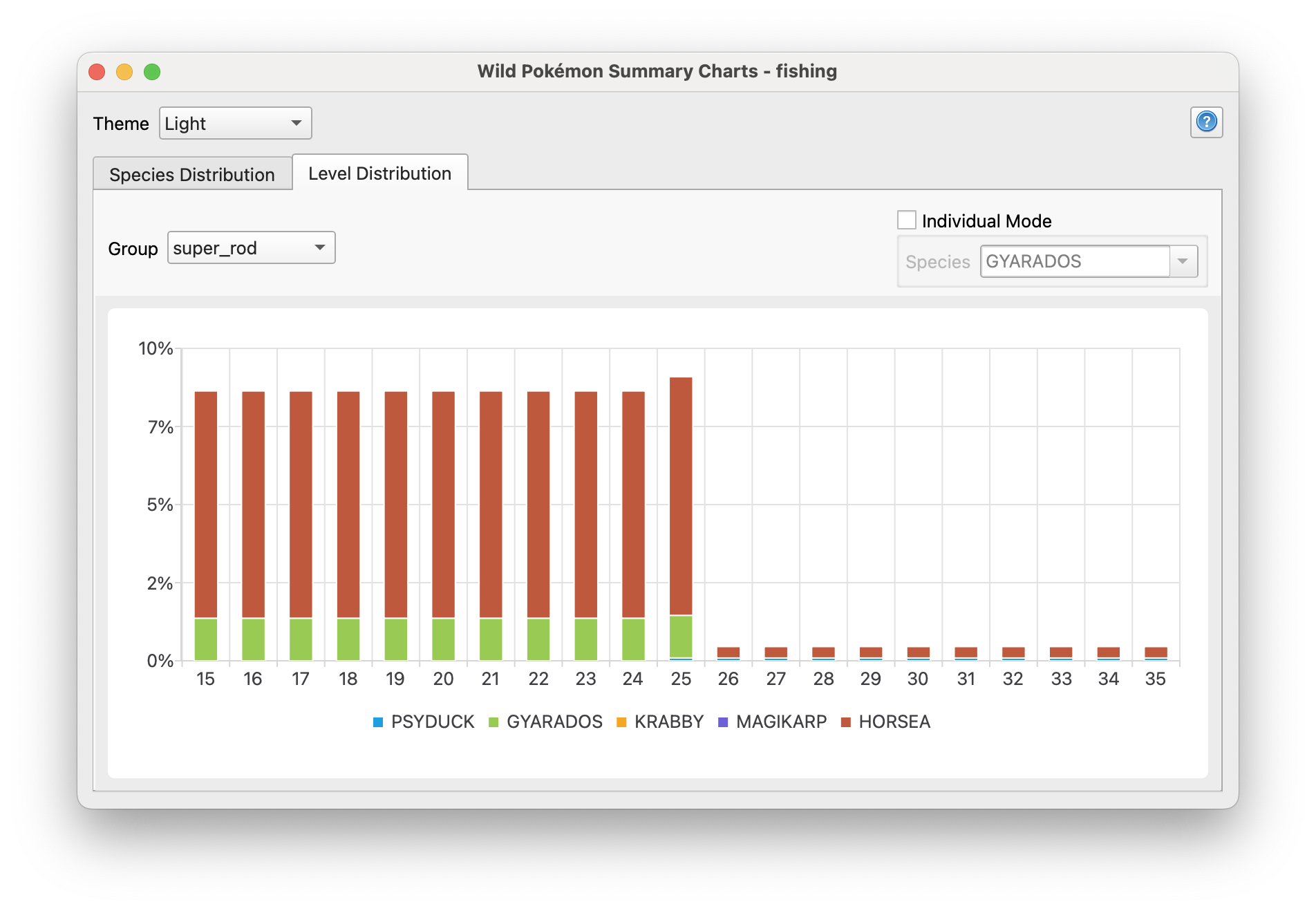Click the PSYDUCK legend label
This screenshot has height=911, width=1316.
(433, 722)
